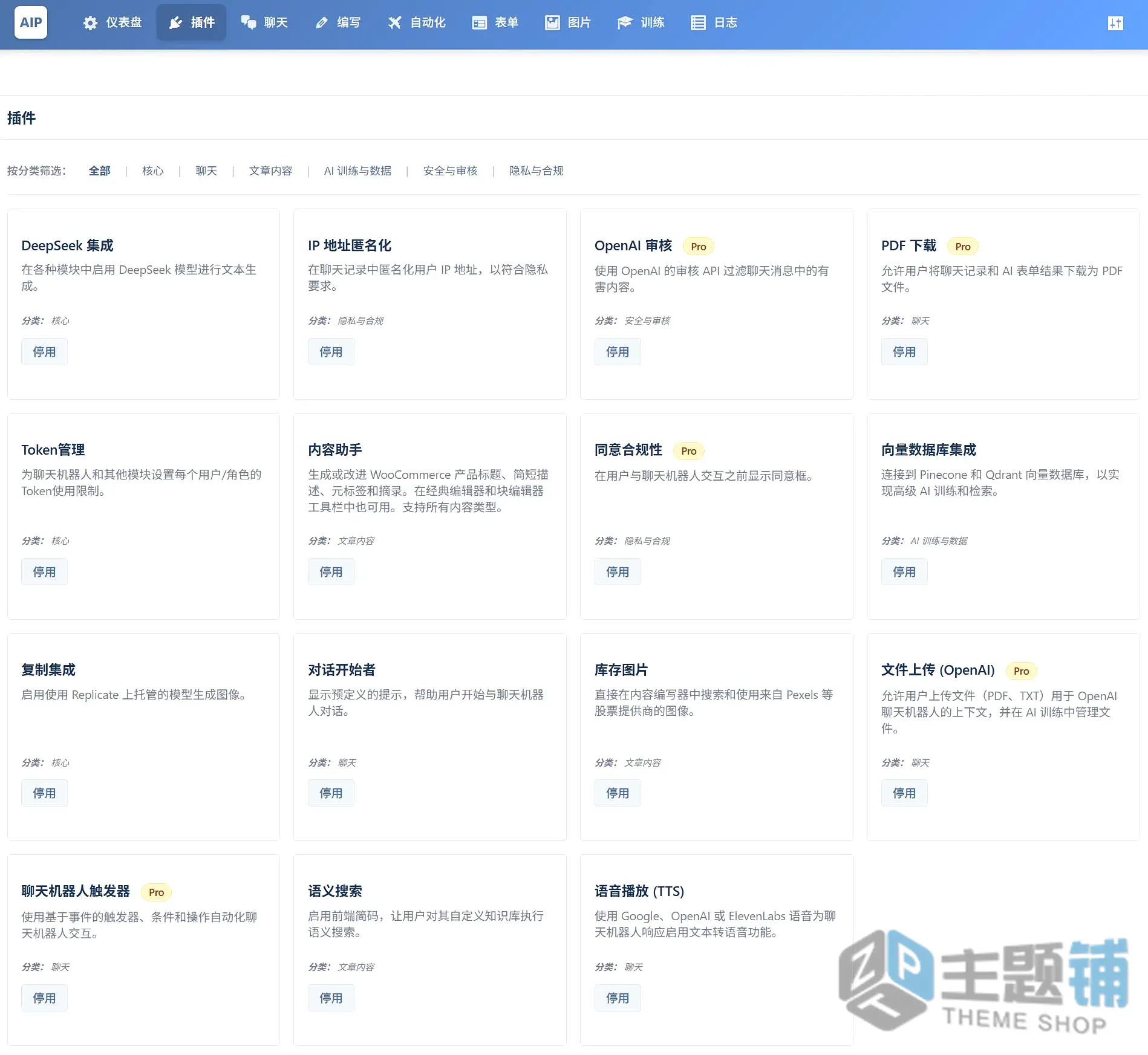Open the 仪表盘 menu item
The height and width of the screenshot is (1055, 1148).
pyautogui.click(x=113, y=23)
